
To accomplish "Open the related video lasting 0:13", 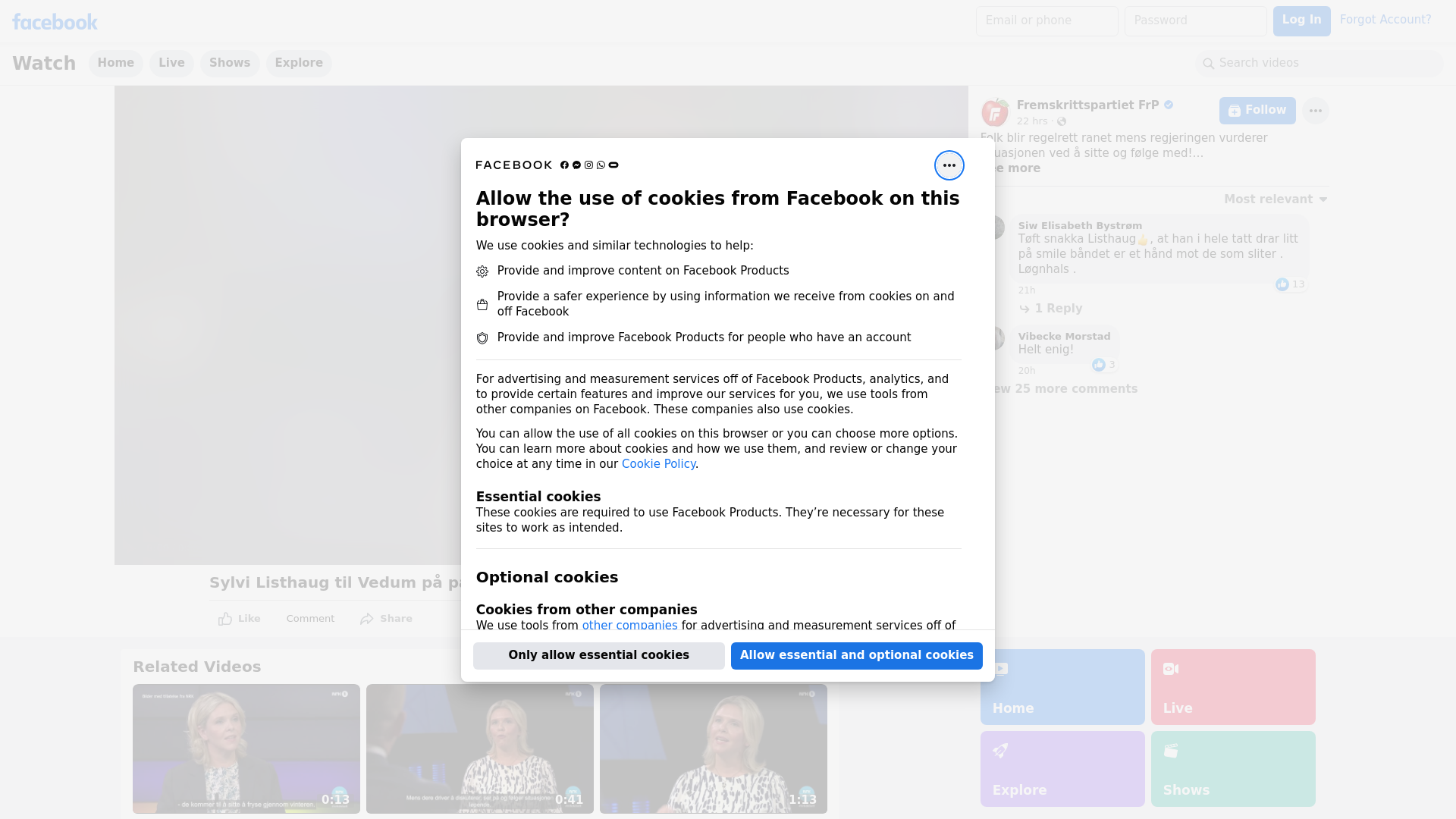I will (246, 749).
